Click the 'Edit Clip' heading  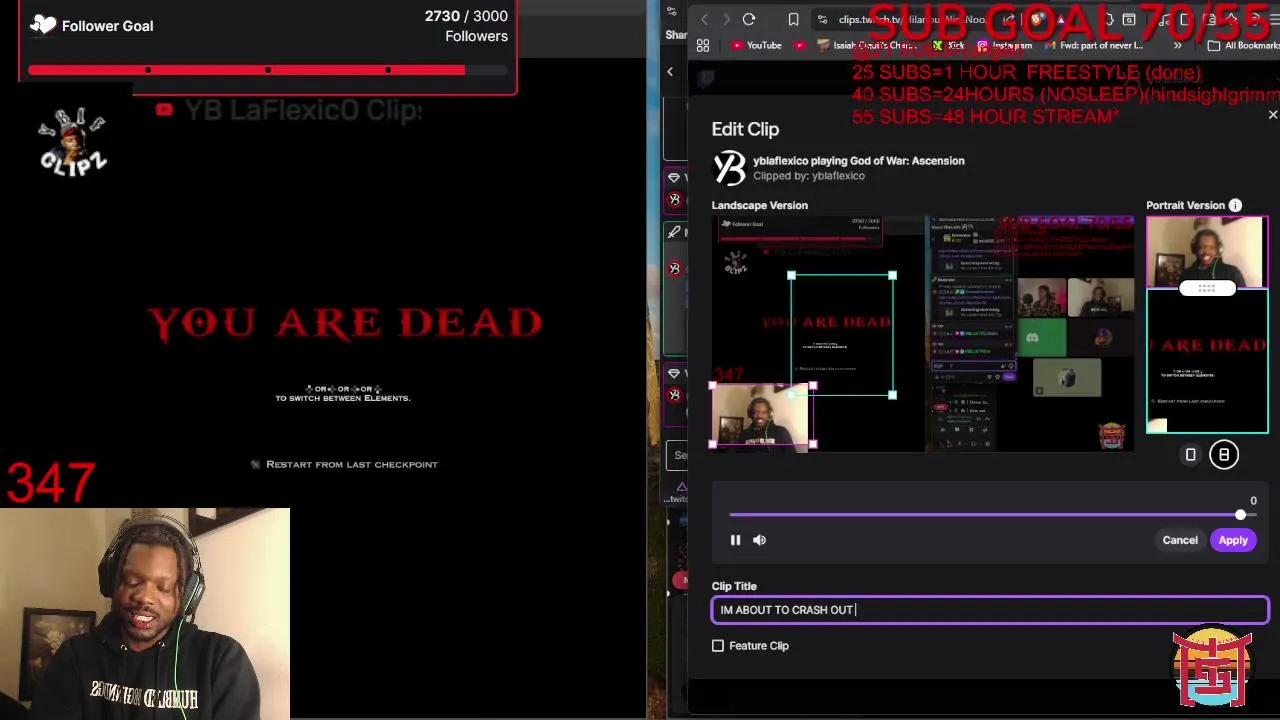(x=745, y=130)
